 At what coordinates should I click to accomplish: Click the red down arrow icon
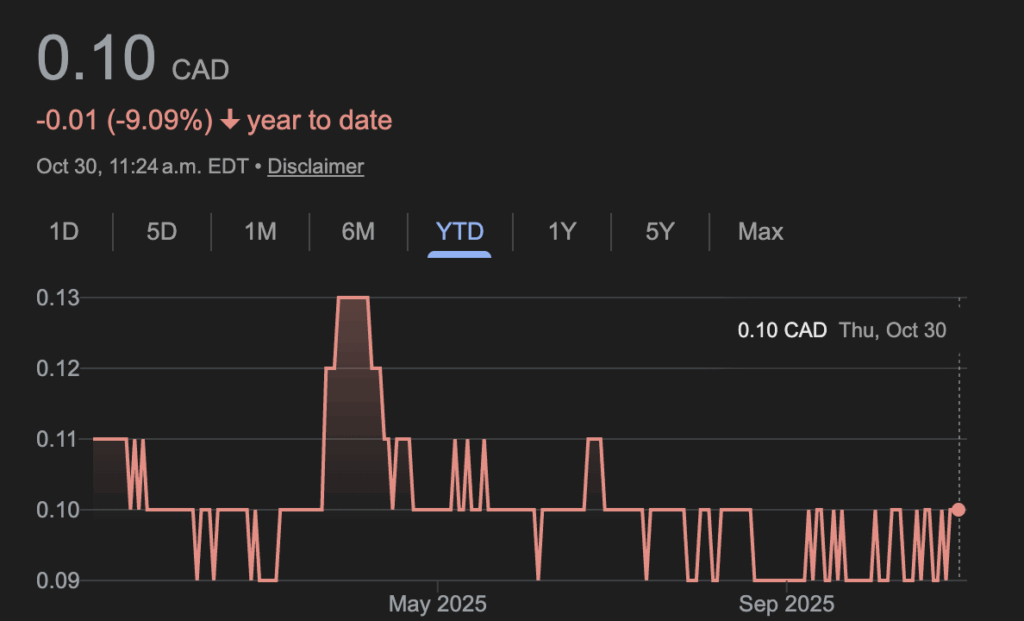coord(230,121)
